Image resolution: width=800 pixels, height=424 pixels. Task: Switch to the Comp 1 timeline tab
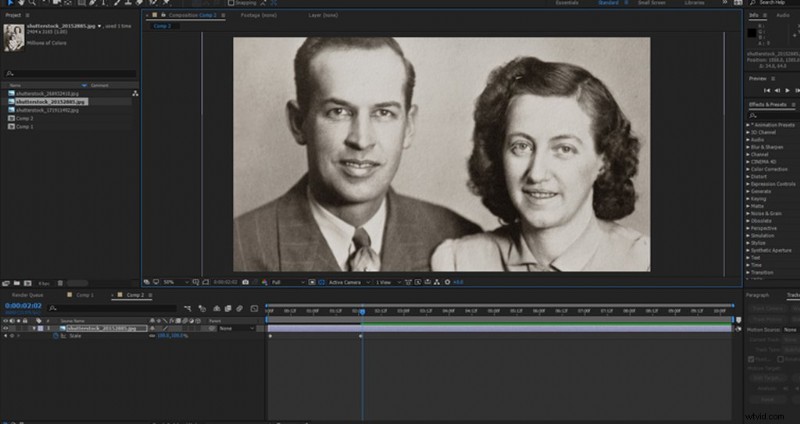[x=85, y=295]
